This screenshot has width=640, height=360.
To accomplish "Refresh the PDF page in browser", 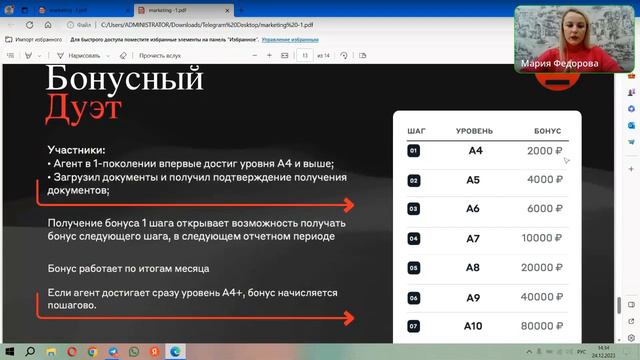I will (x=29, y=25).
